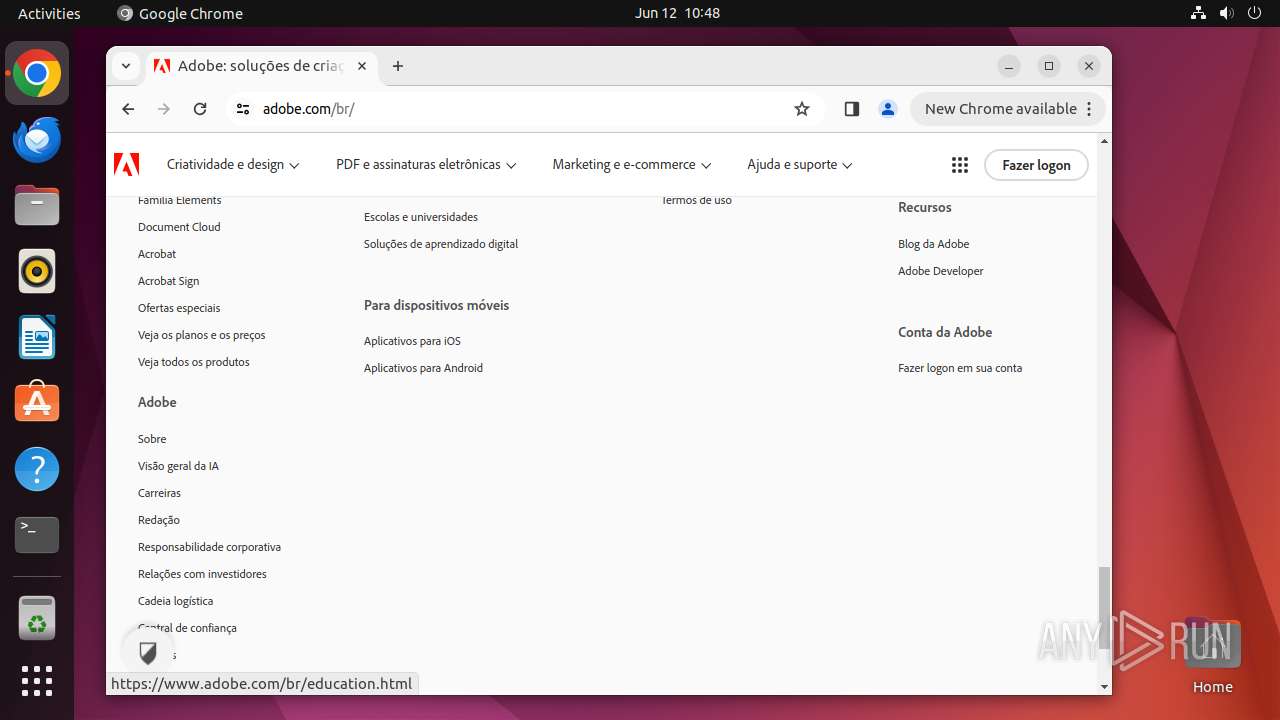Launch Google Chrome from the dock
The width and height of the screenshot is (1280, 720).
tap(37, 74)
